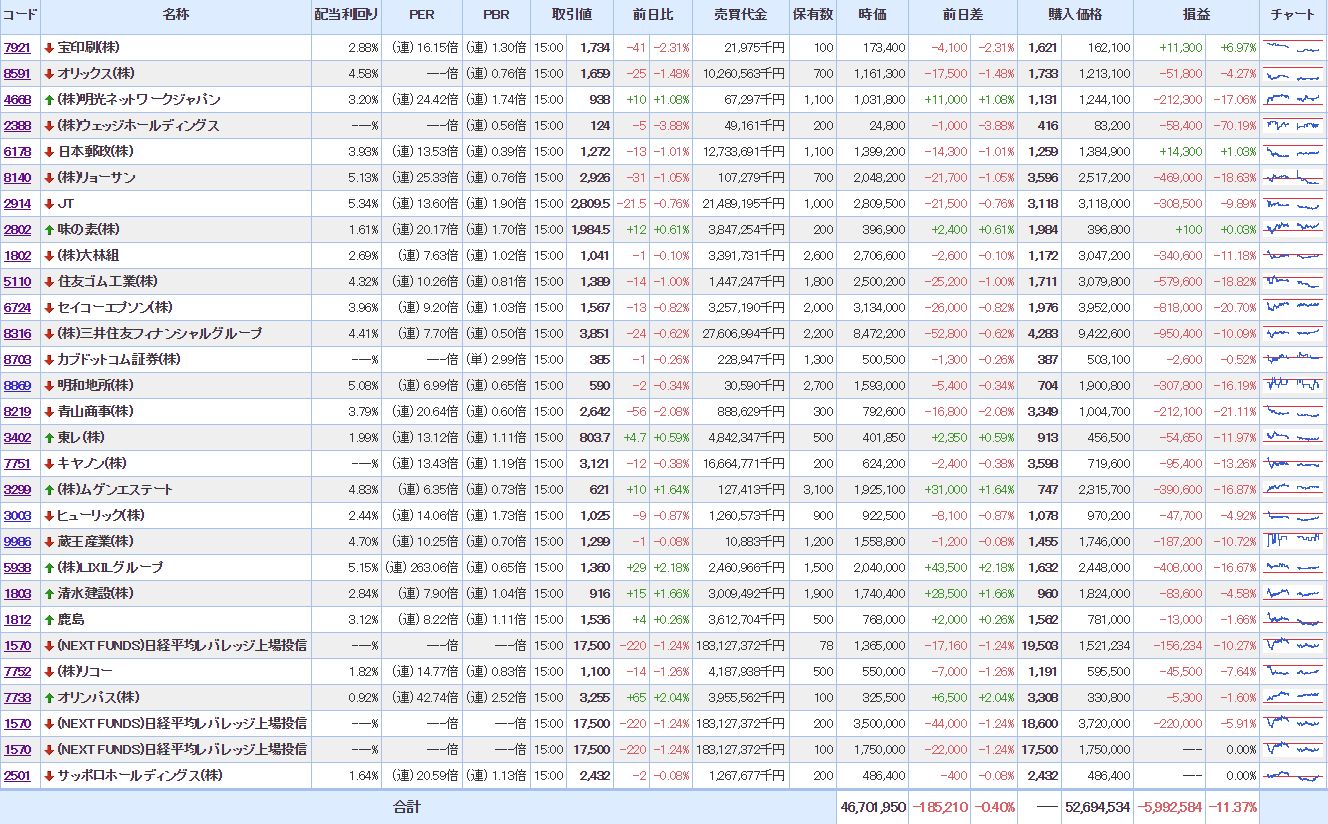Viewport: 1328px width, 824px height.
Task: Click the green up arrow next to 味の素(株)
Action: pyautogui.click(x=49, y=230)
